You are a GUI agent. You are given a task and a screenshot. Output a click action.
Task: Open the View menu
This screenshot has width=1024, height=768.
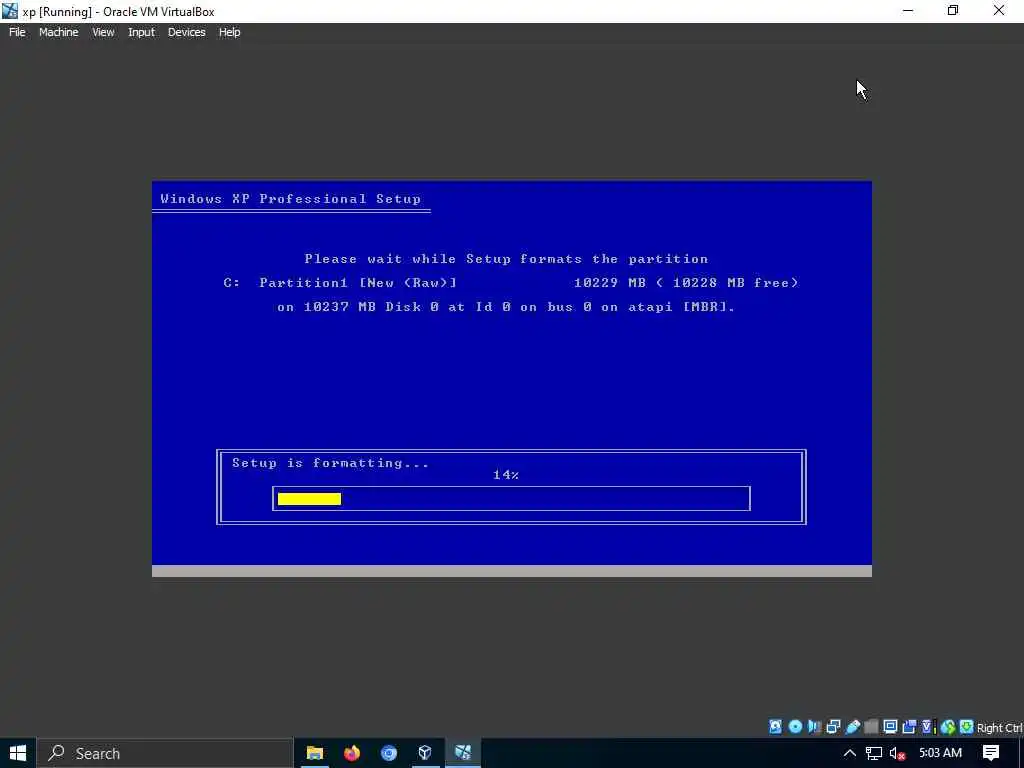click(103, 32)
